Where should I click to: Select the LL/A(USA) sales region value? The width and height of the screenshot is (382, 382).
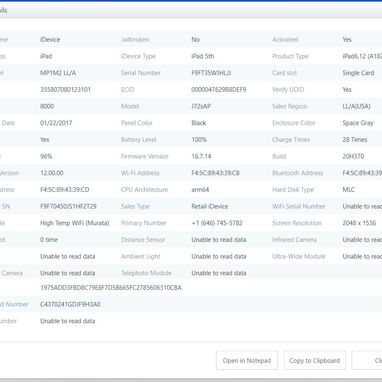tap(356, 106)
